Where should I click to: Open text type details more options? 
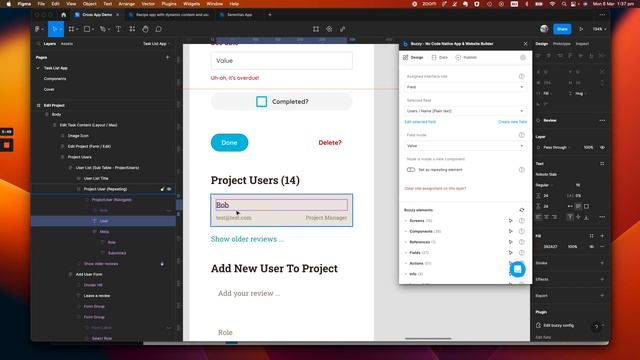[602, 217]
